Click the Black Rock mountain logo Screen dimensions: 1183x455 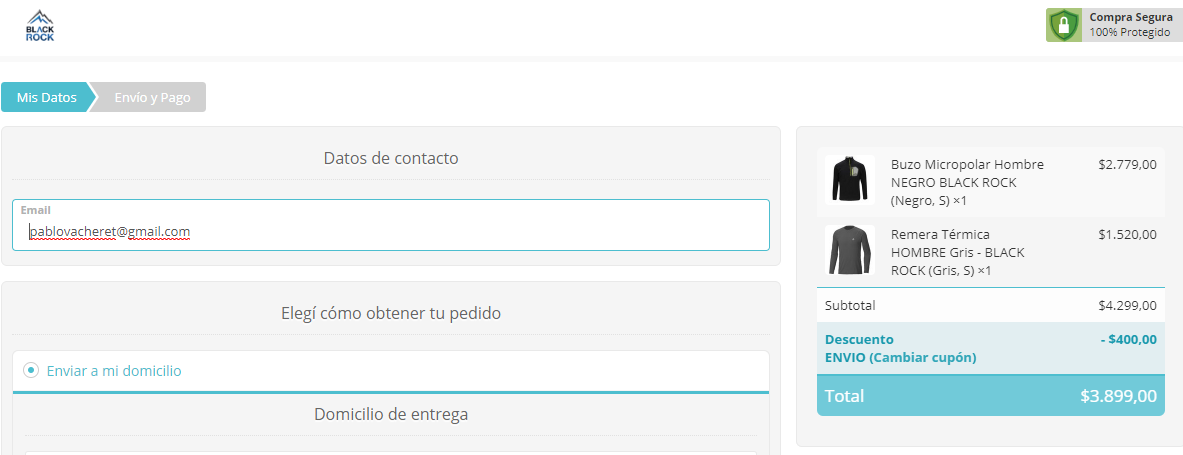40,26
